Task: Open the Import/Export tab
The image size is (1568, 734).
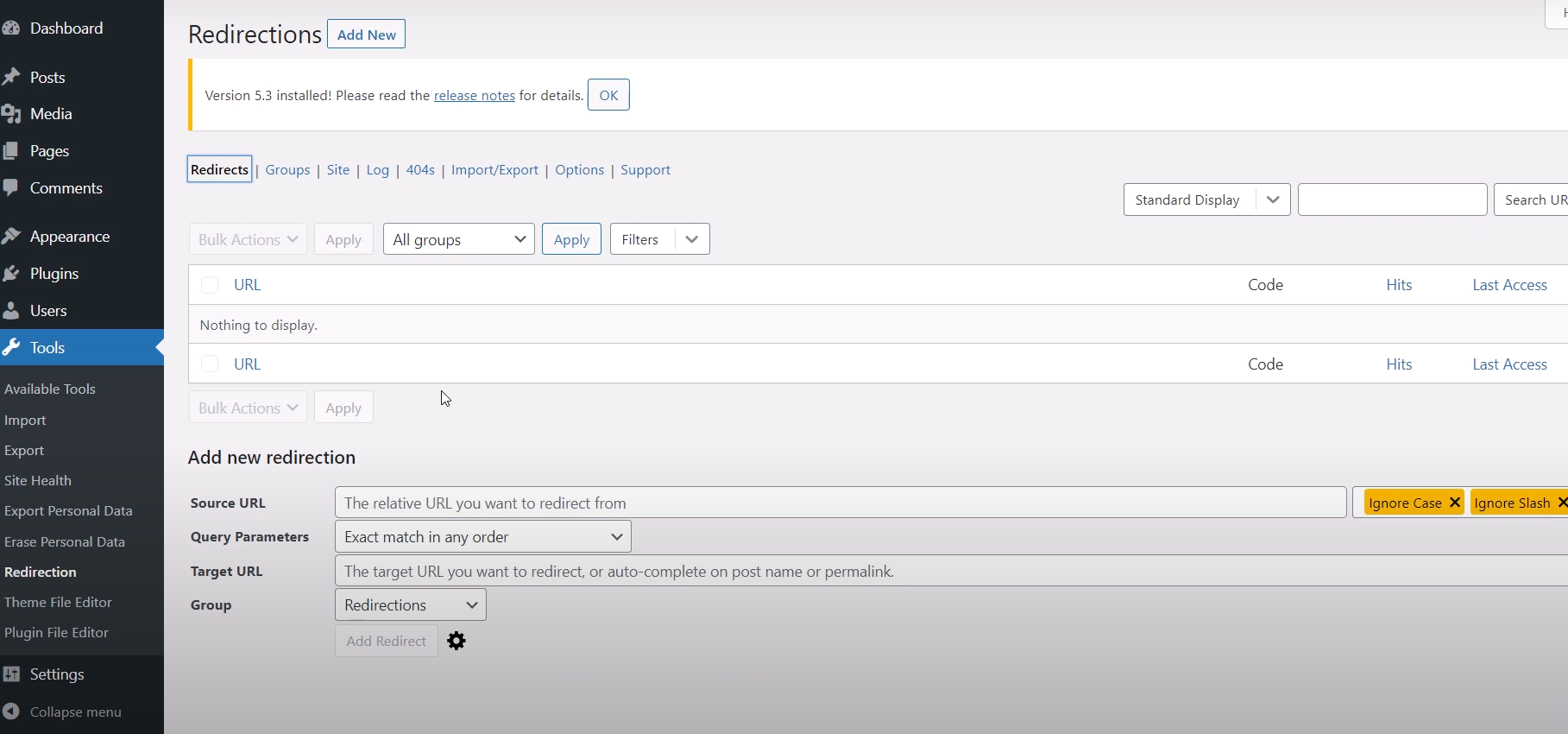Action: coord(494,170)
